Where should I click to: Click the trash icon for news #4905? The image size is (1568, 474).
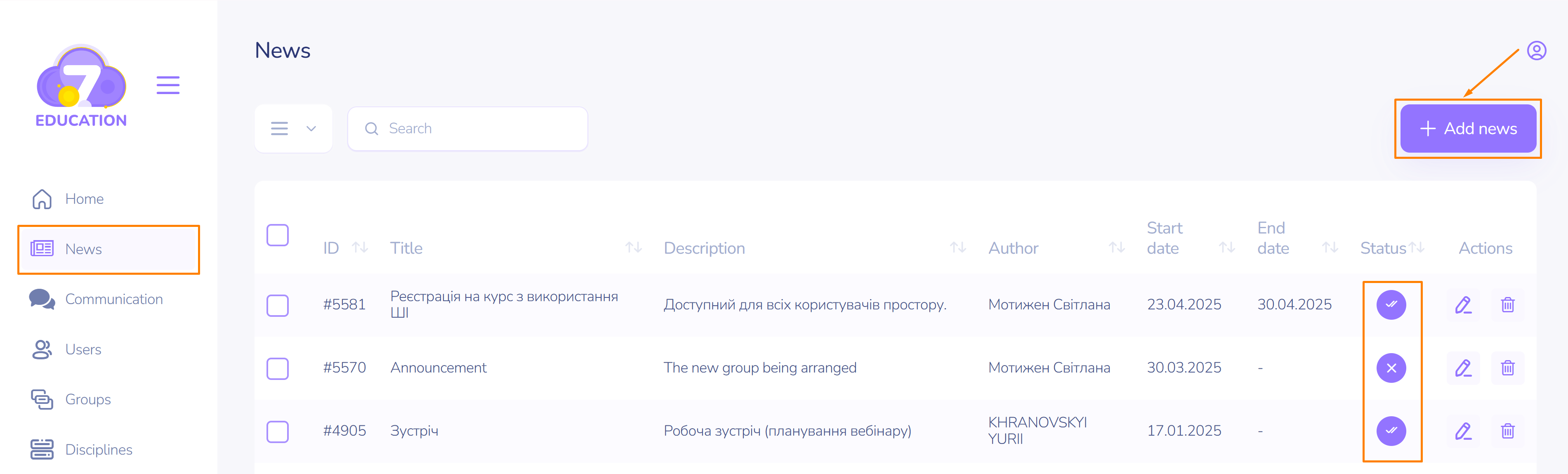(x=1507, y=432)
